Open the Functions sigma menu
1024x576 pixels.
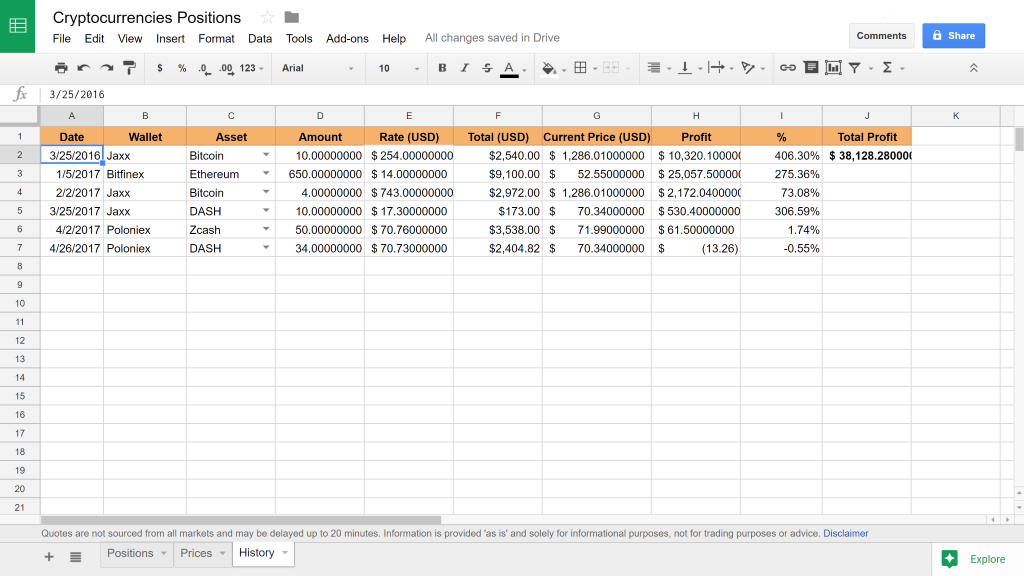coord(888,68)
